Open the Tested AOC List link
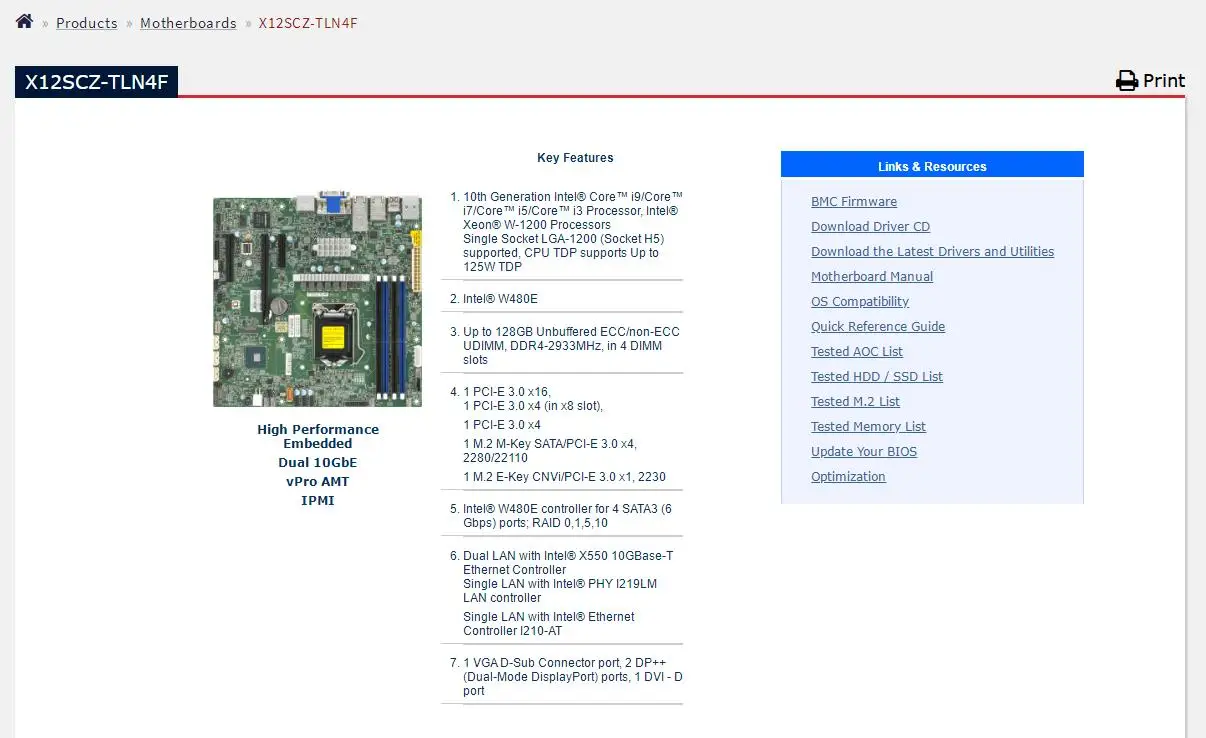The width and height of the screenshot is (1206, 738). (857, 352)
